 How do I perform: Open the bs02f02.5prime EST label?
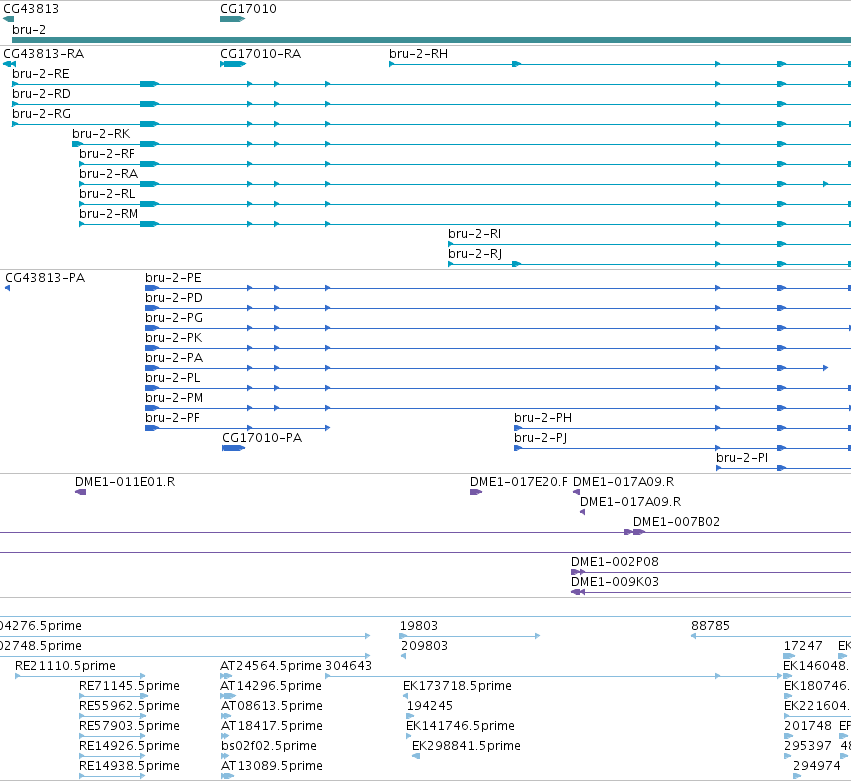(x=269, y=746)
